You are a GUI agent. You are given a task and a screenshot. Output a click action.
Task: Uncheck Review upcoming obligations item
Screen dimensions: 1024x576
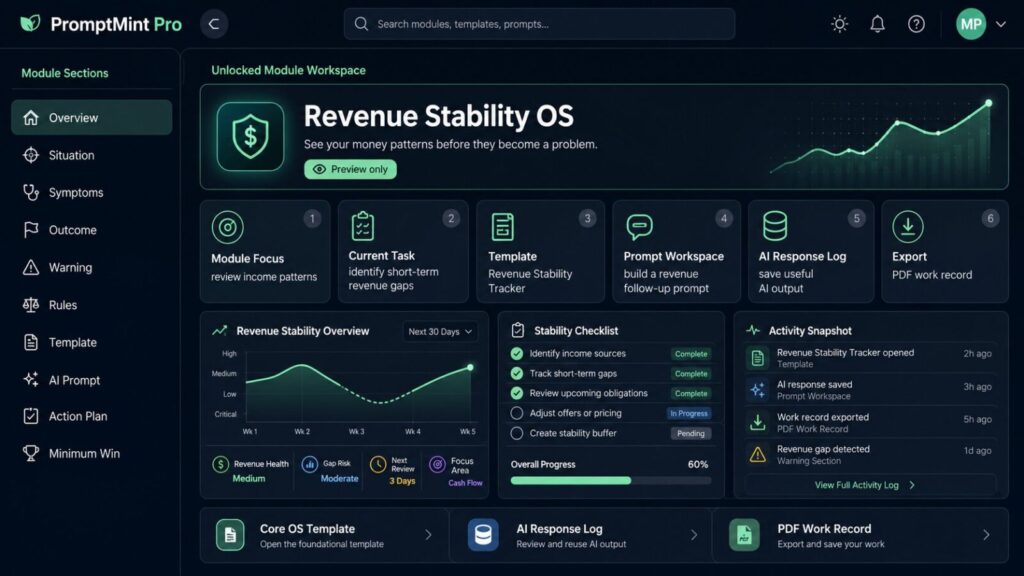[517, 393]
